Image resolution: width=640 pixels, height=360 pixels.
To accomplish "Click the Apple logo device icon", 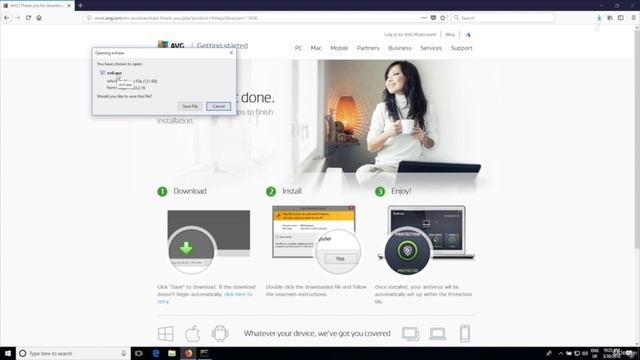I will point(192,333).
